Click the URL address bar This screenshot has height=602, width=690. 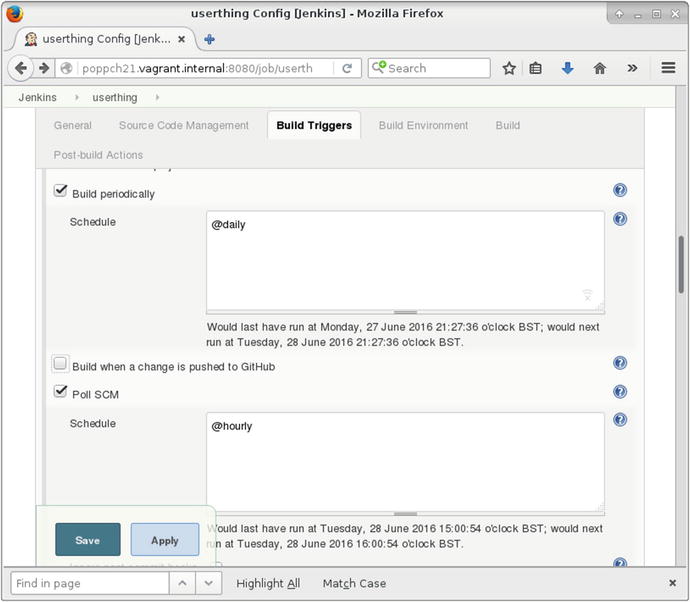coord(206,68)
